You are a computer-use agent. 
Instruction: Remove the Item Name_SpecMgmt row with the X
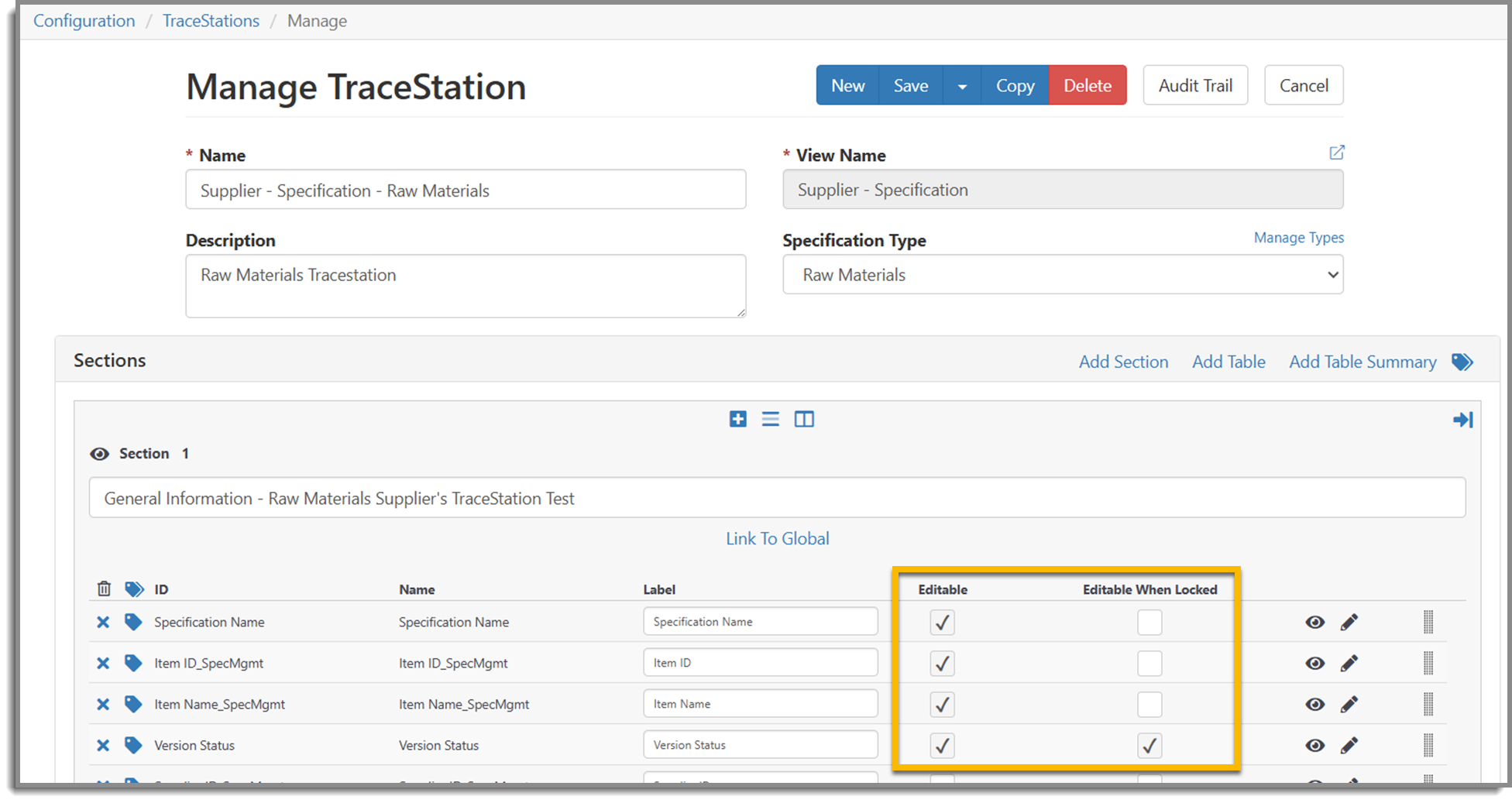pyautogui.click(x=103, y=704)
